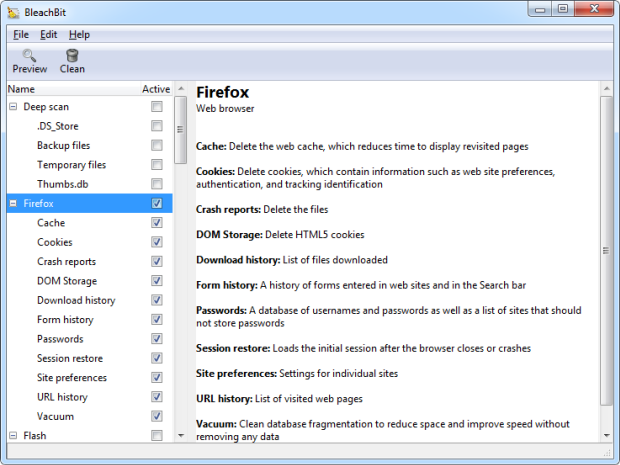Collapse the Firefox tree group
The image size is (620, 465).
click(13, 203)
